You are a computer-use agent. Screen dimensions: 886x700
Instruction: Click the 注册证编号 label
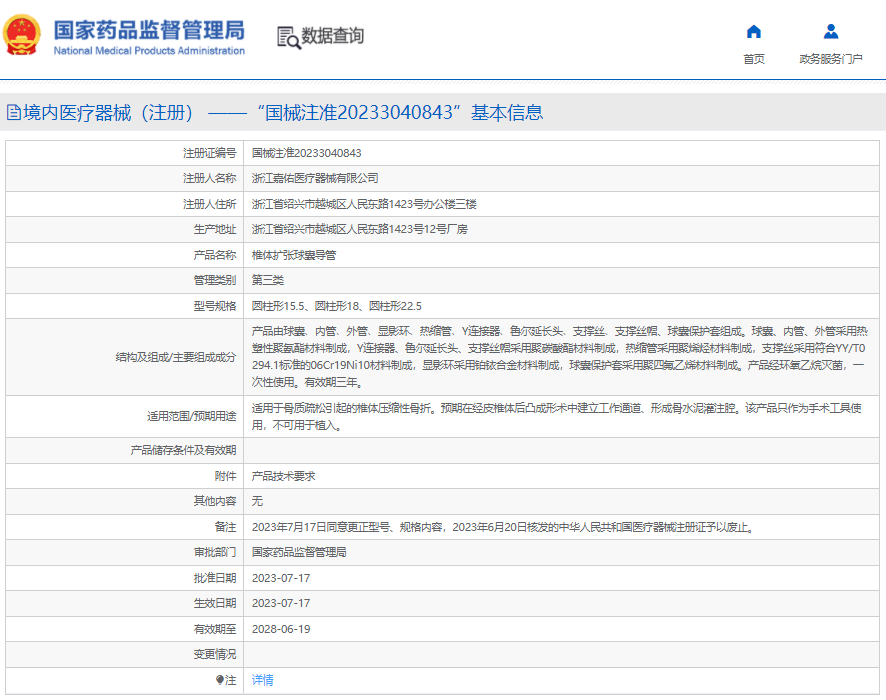coord(210,153)
